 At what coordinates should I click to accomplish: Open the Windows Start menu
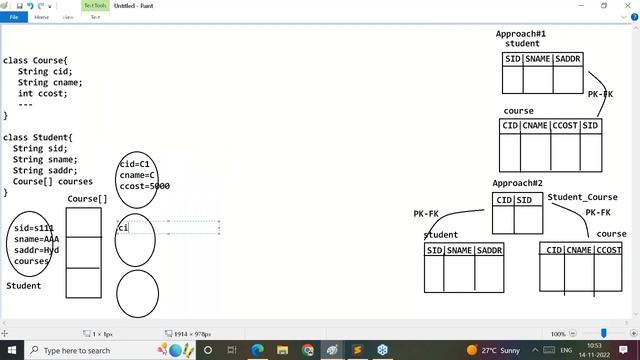point(12,350)
